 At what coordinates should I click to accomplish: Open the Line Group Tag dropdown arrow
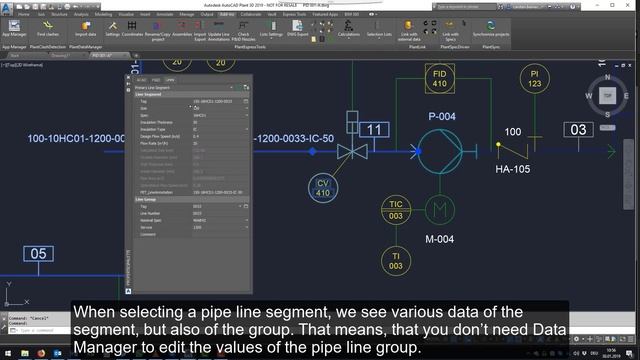(x=240, y=207)
